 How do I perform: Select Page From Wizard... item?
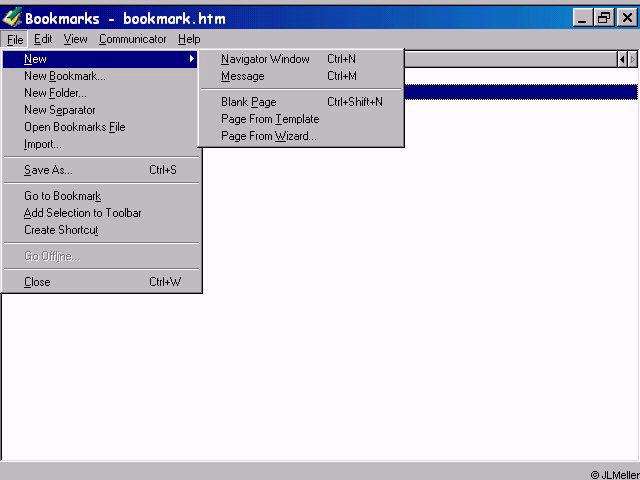(x=301, y=136)
